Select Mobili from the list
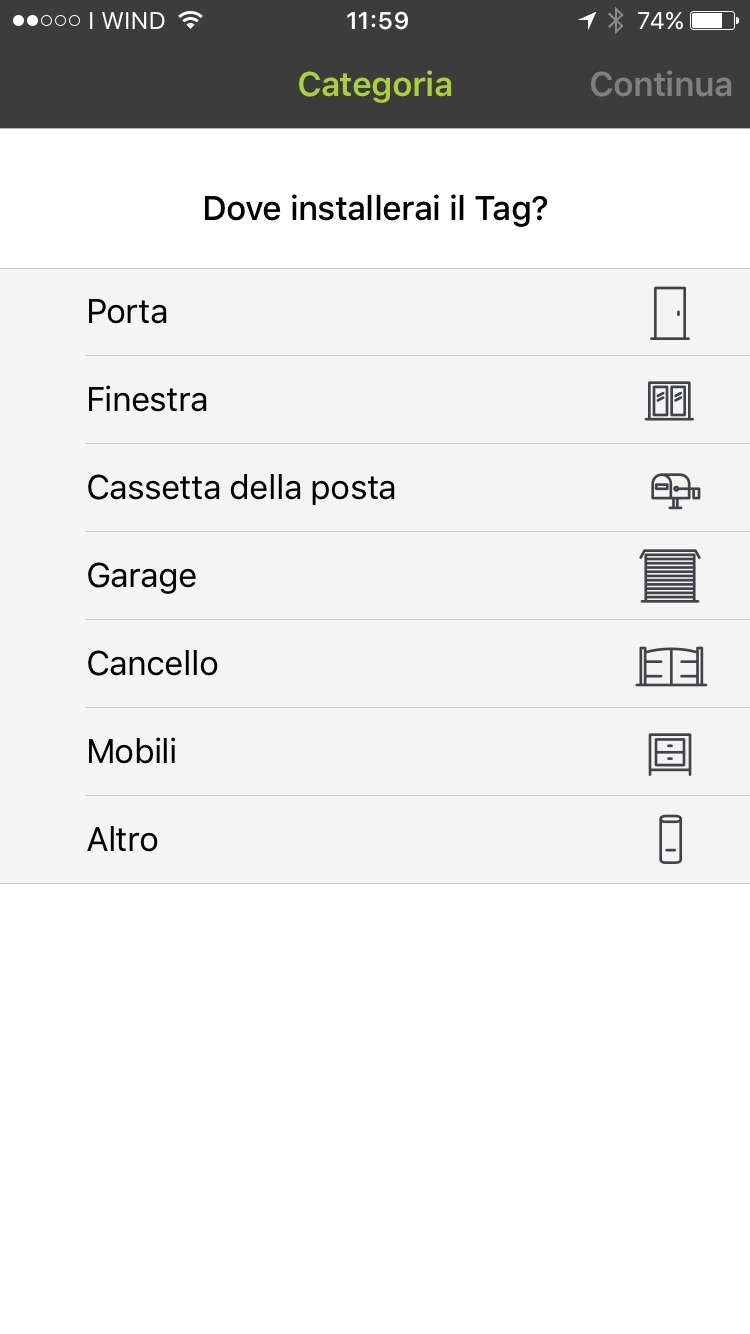The width and height of the screenshot is (750, 1334). coord(132,752)
